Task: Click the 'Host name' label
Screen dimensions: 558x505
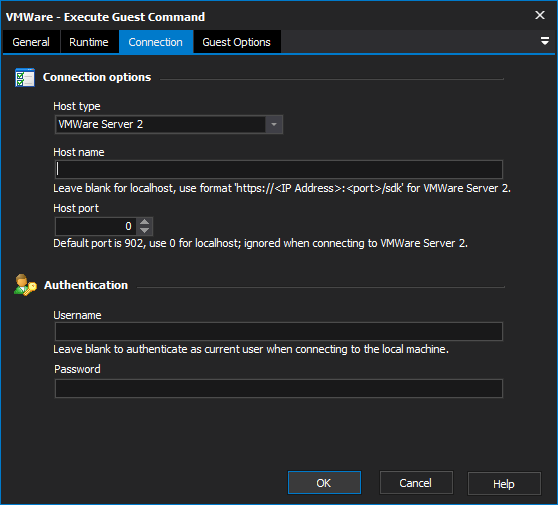Action: pos(79,152)
